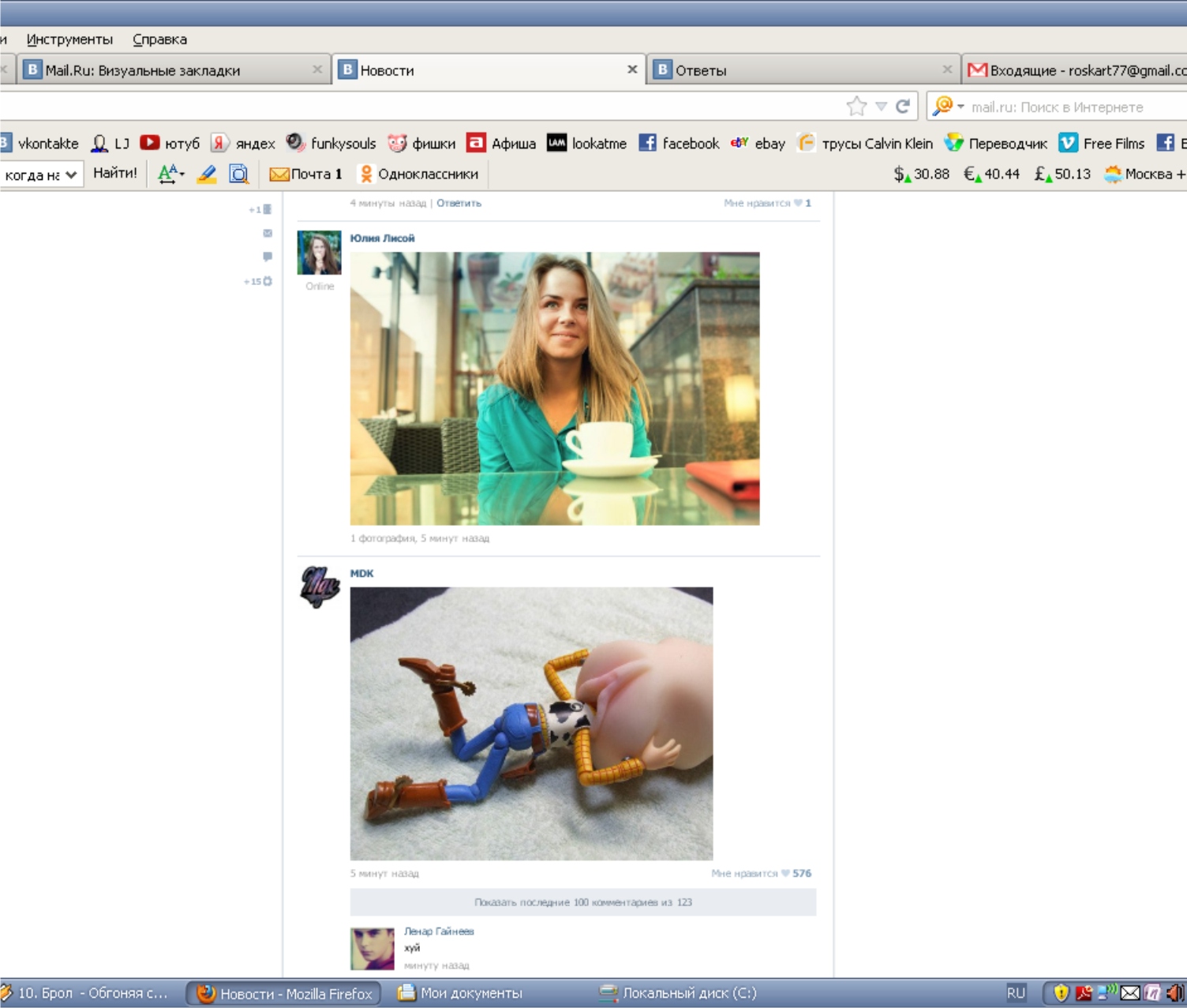The width and height of the screenshot is (1187, 1008).
Task: Close the Новости tab
Action: coord(632,69)
